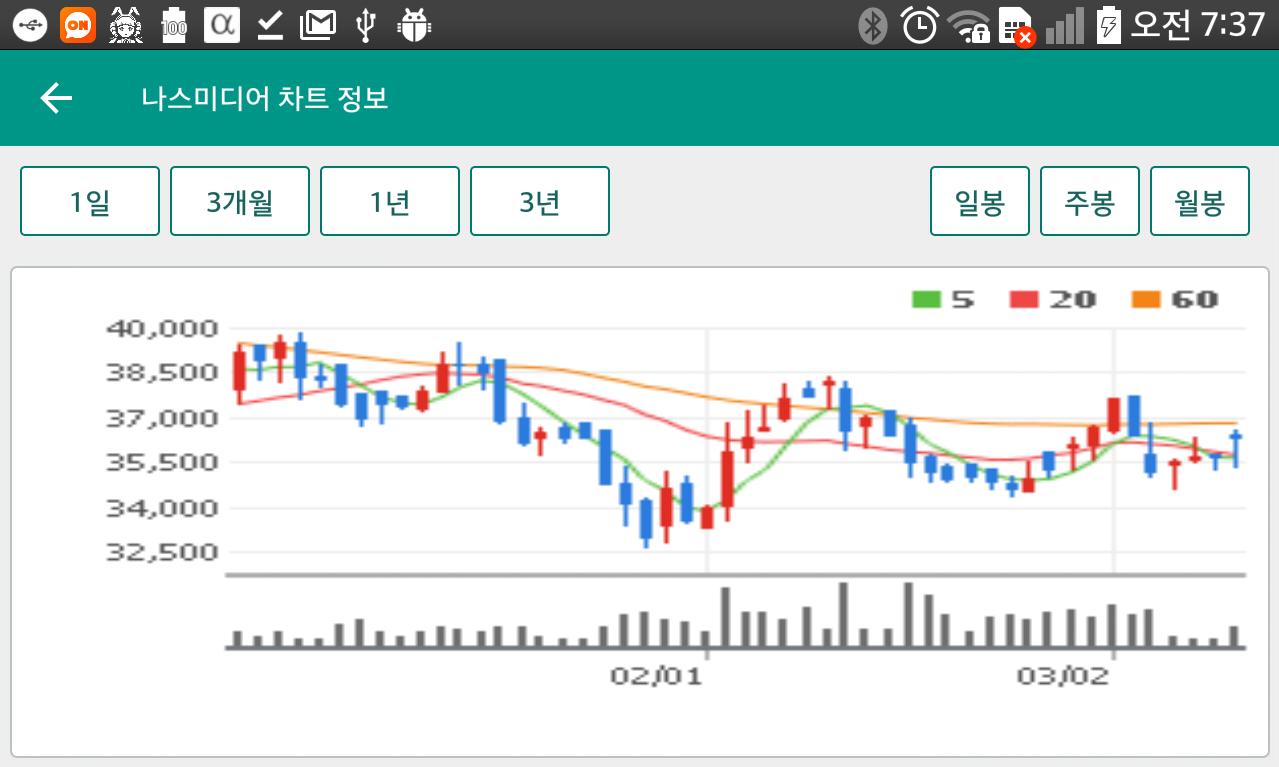Tap the SIM card error icon
Image resolution: width=1279 pixels, height=767 pixels.
(1018, 27)
